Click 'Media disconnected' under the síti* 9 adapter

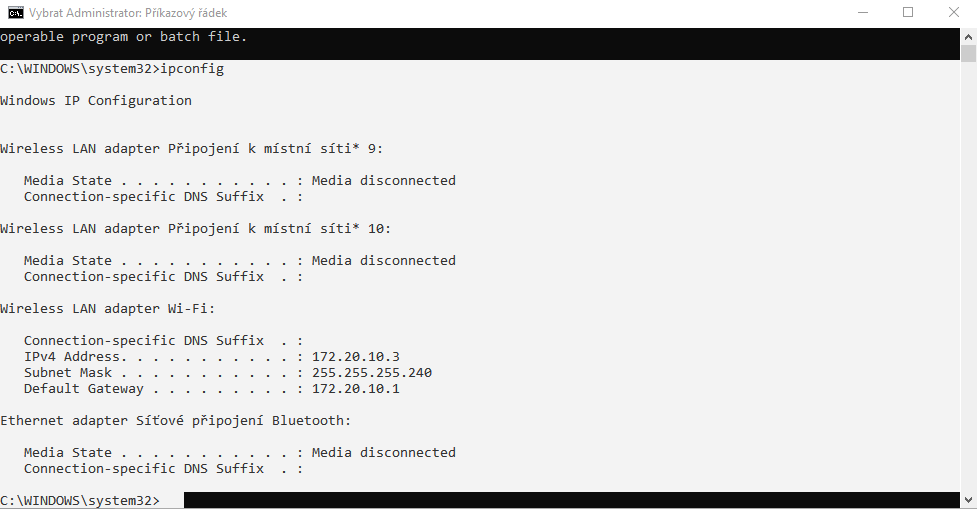[383, 181]
